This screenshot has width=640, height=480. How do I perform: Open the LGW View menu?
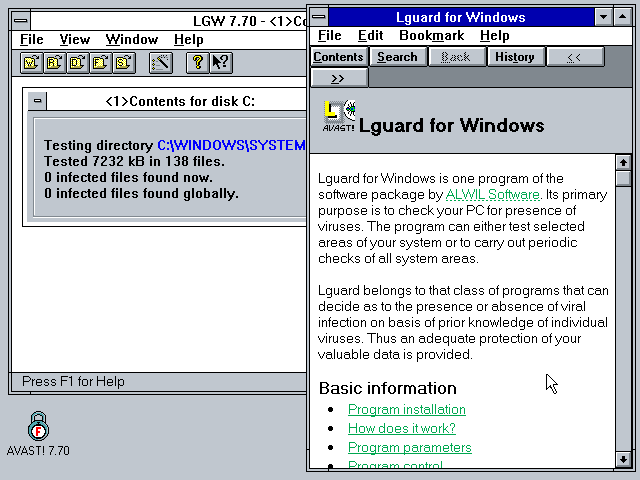tap(74, 39)
